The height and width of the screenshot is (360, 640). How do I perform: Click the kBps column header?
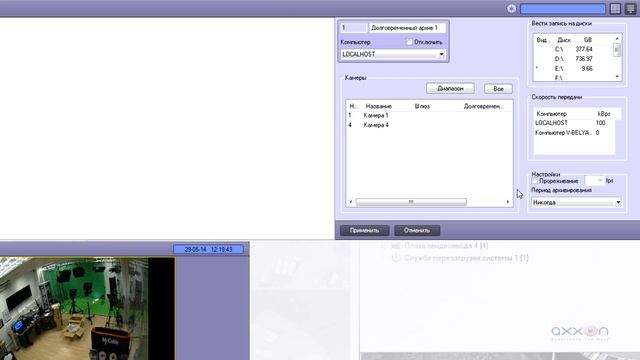[604, 114]
